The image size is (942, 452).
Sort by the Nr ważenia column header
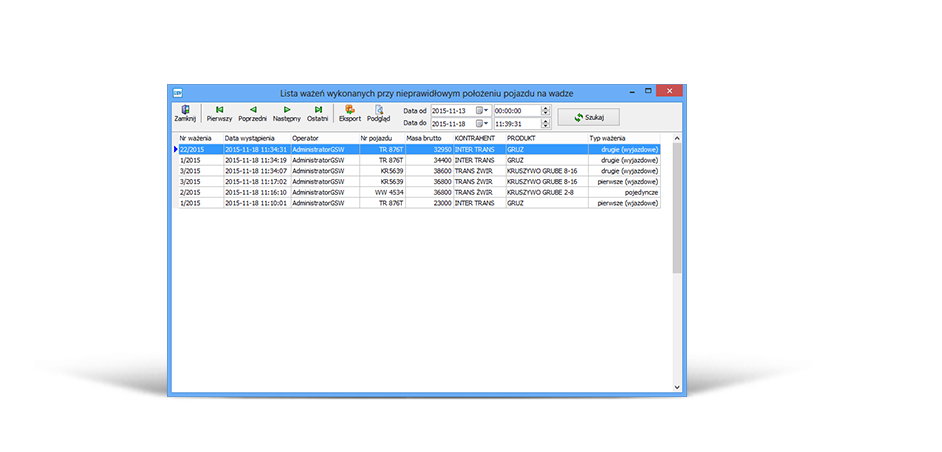(198, 137)
